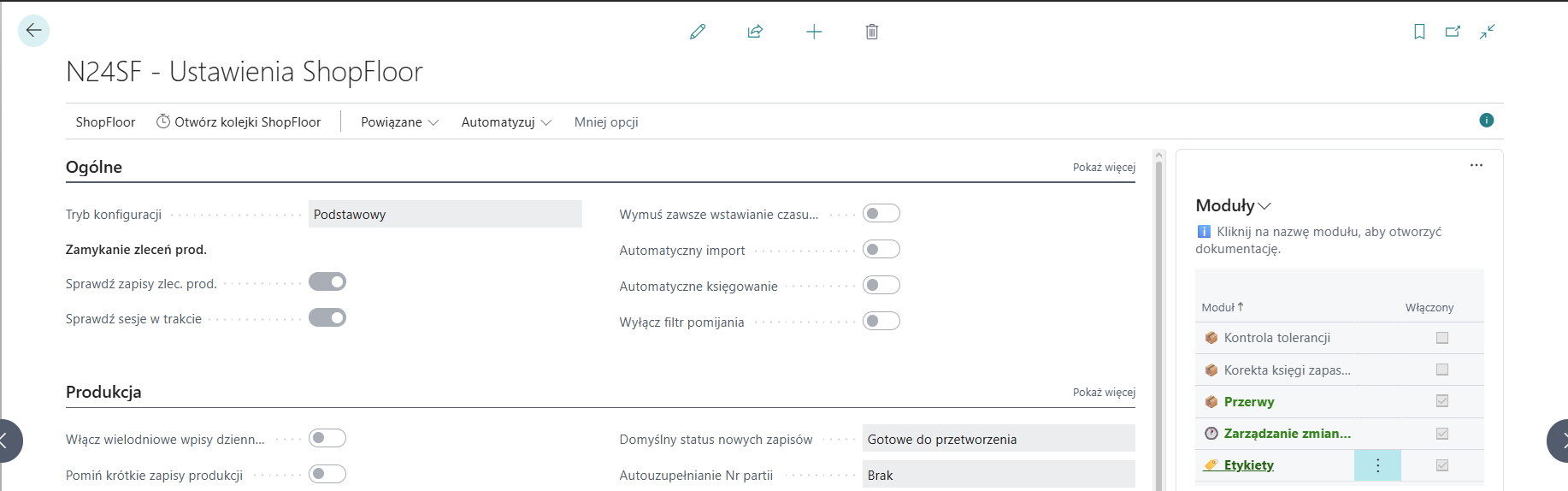
Task: Click Pokaż więcej in Ogólne section
Action: click(1104, 168)
